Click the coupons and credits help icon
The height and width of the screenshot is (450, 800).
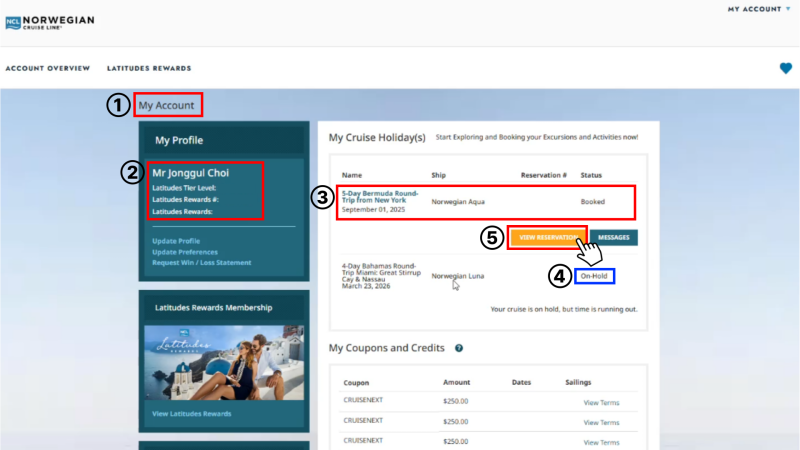[459, 348]
